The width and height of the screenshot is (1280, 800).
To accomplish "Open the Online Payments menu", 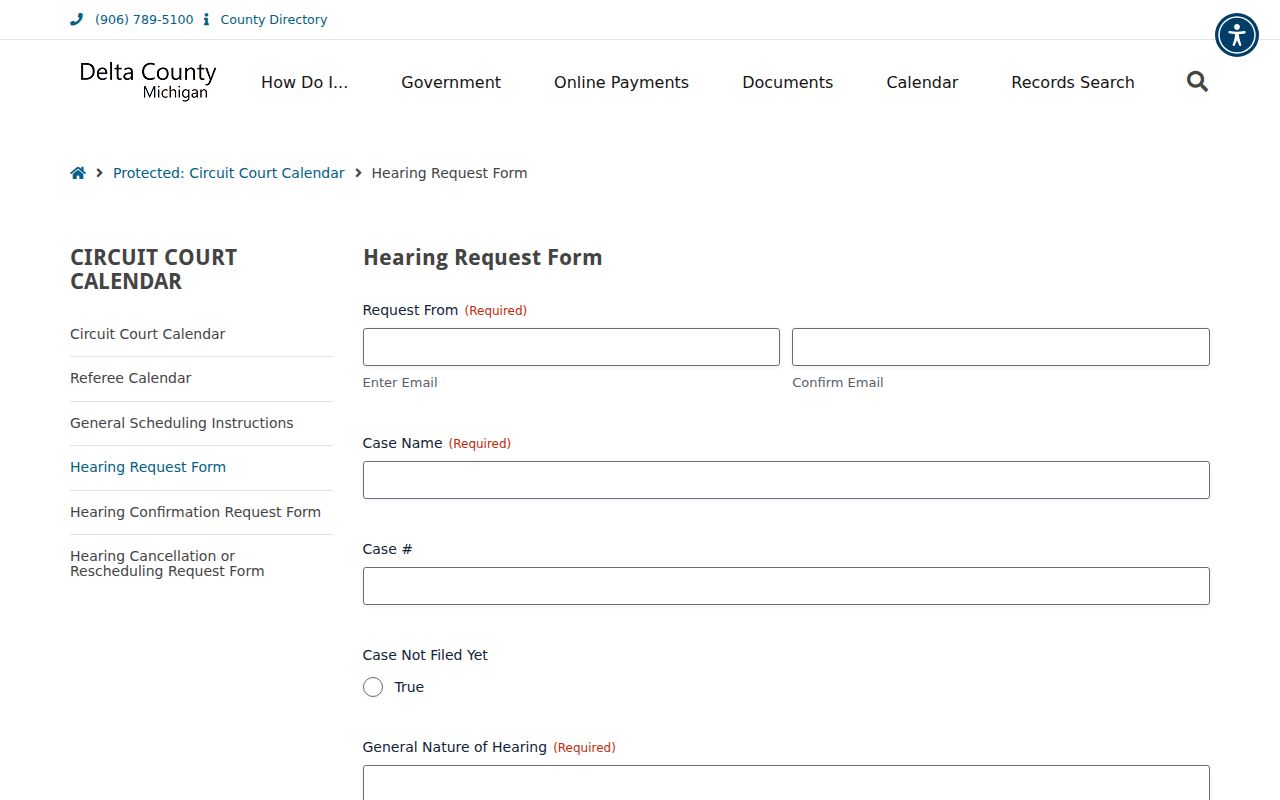I will click(621, 82).
